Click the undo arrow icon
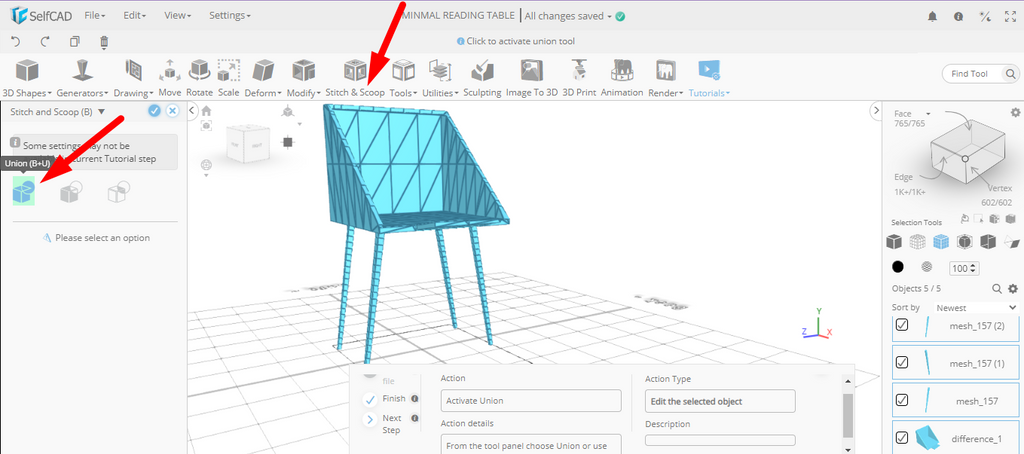Image resolution: width=1024 pixels, height=454 pixels. (16, 42)
